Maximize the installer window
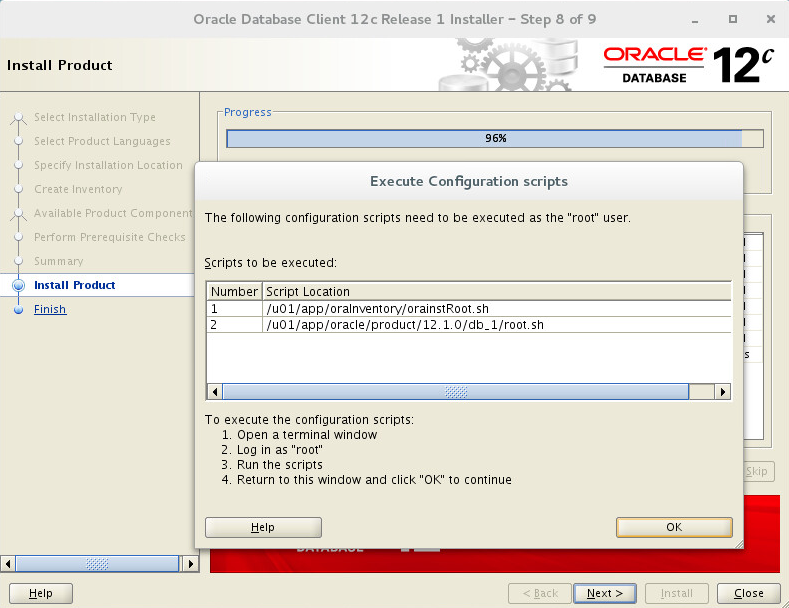 click(x=733, y=19)
